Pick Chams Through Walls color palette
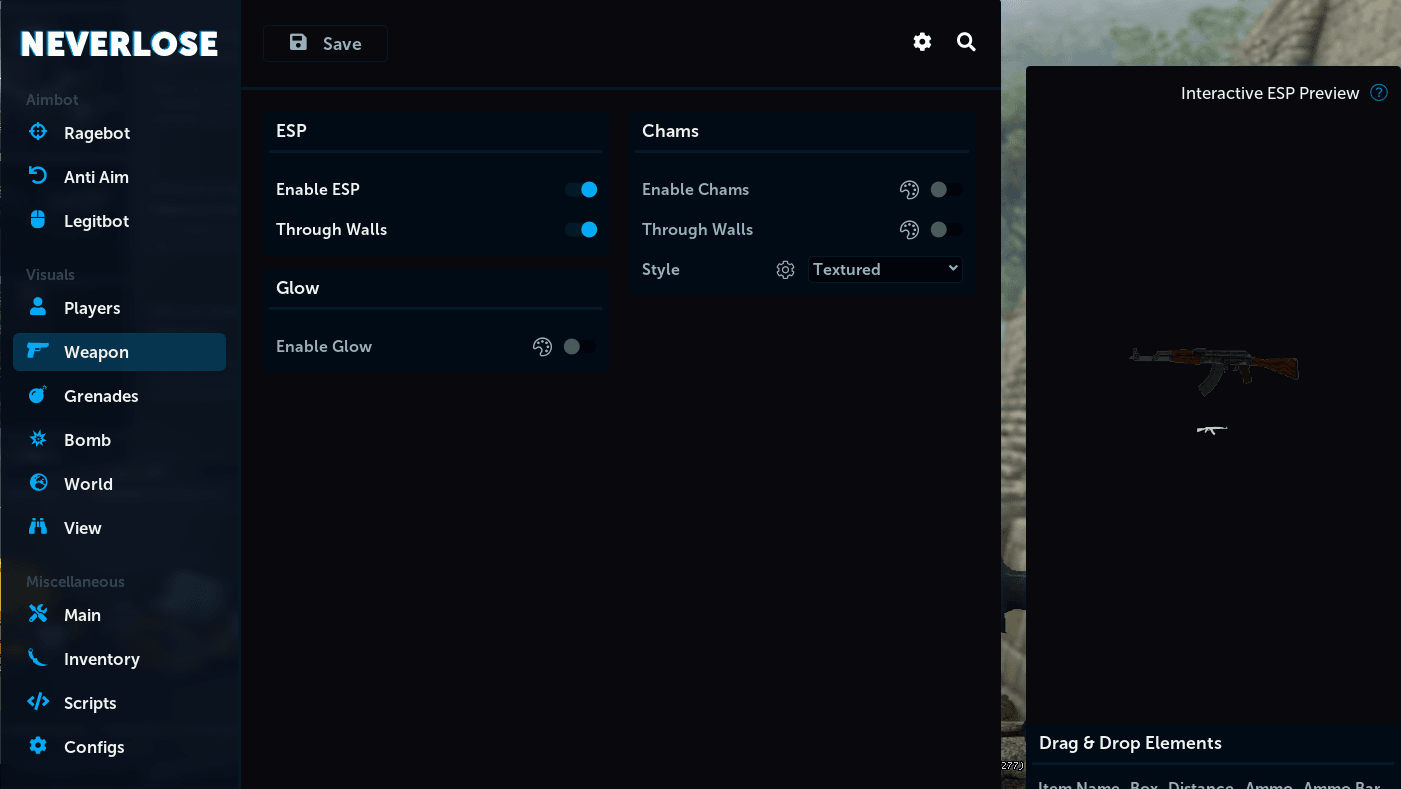The image size is (1401, 789). [909, 230]
